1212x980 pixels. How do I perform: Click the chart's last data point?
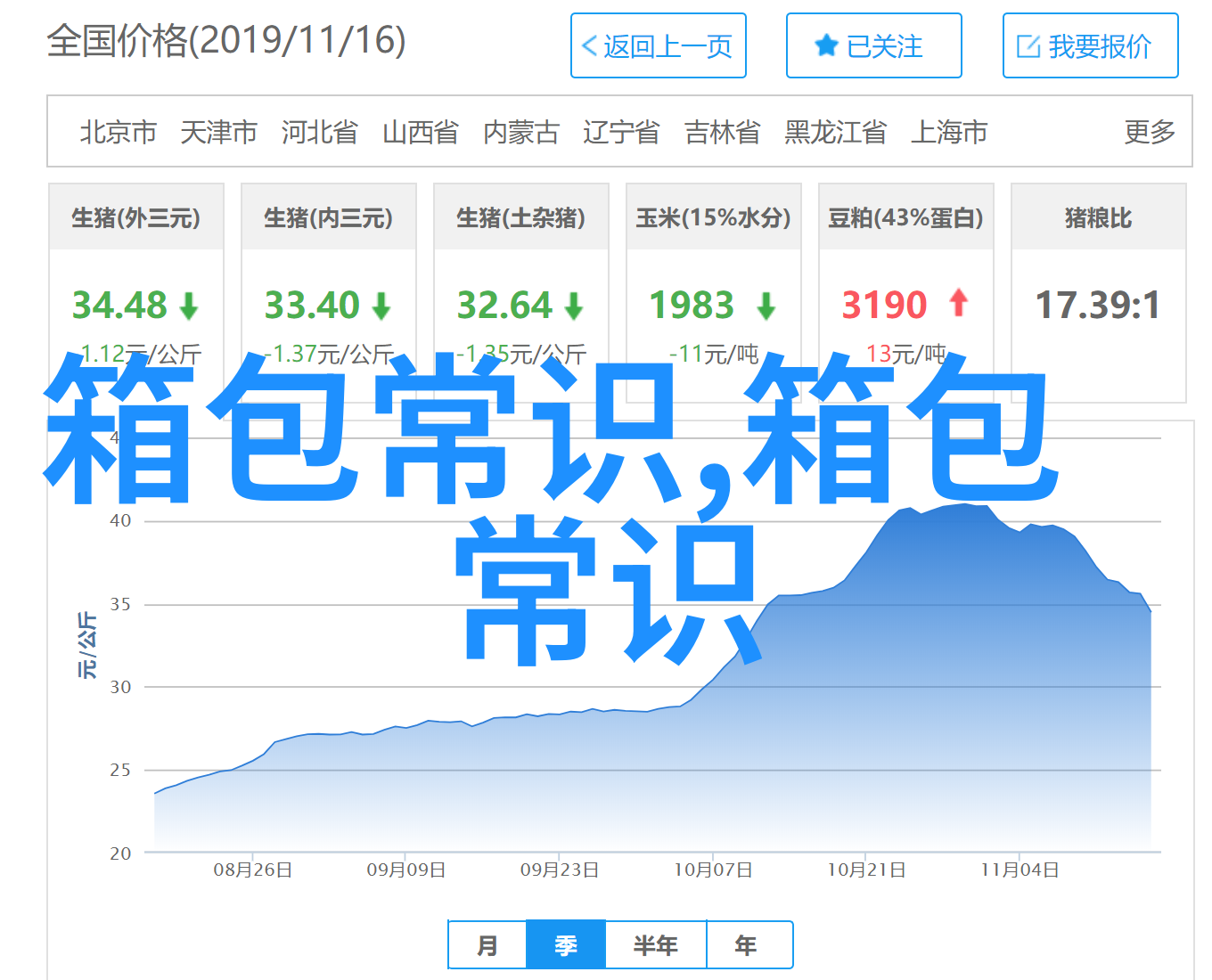1151,611
